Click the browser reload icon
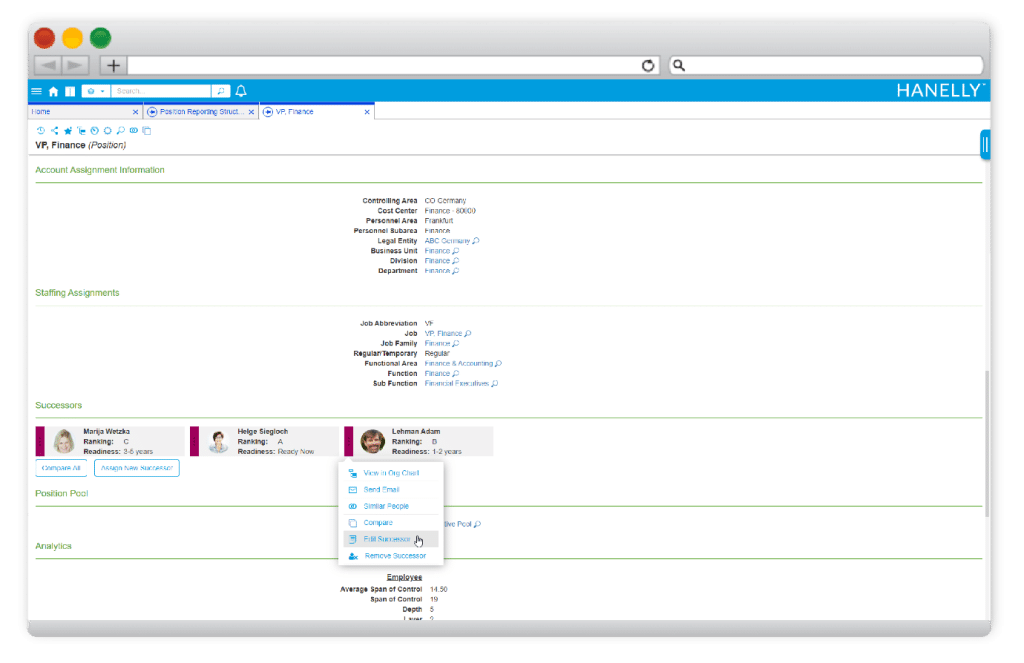 (648, 65)
